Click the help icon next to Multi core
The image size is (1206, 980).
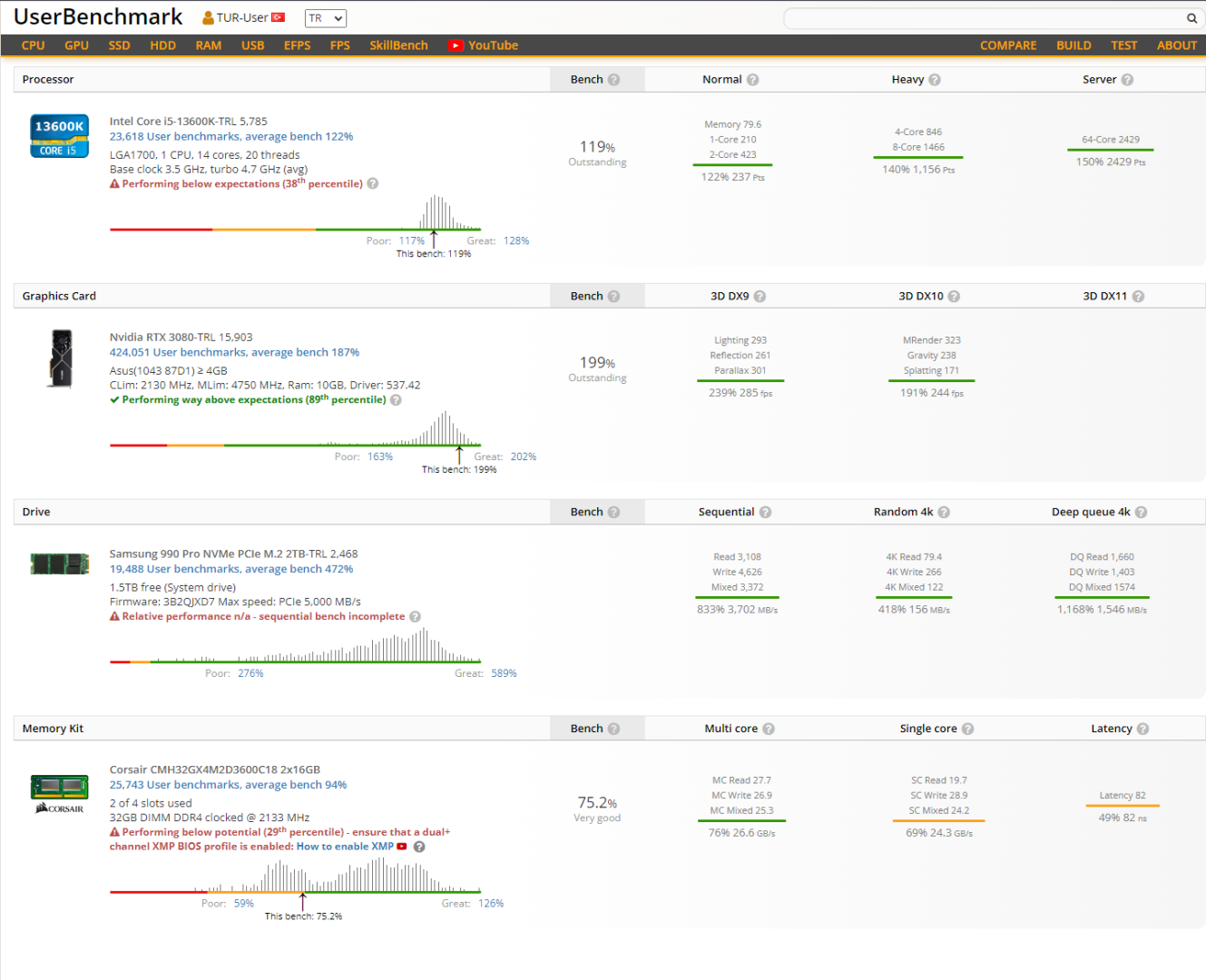pyautogui.click(x=769, y=729)
